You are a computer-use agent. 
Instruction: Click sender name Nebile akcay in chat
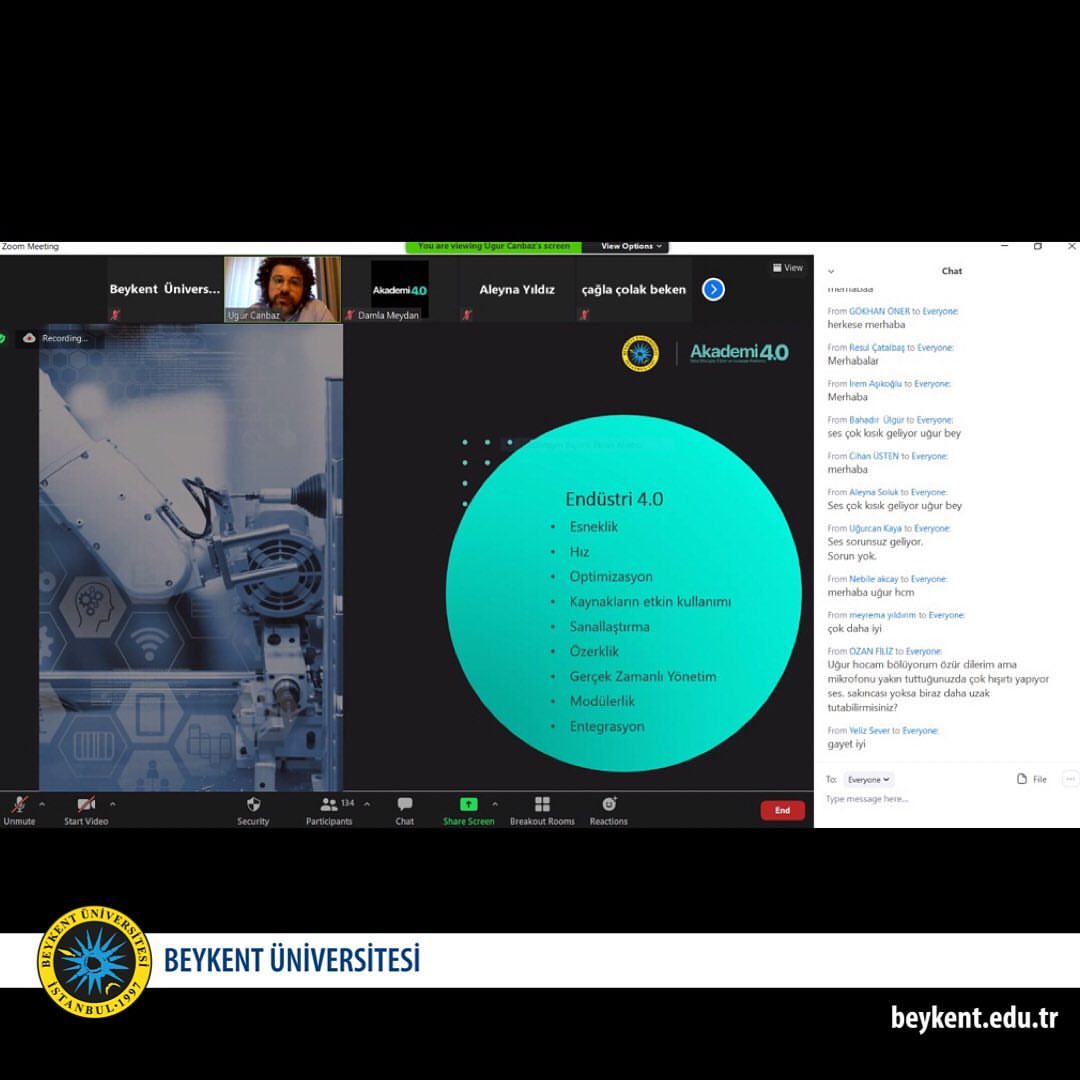(874, 579)
